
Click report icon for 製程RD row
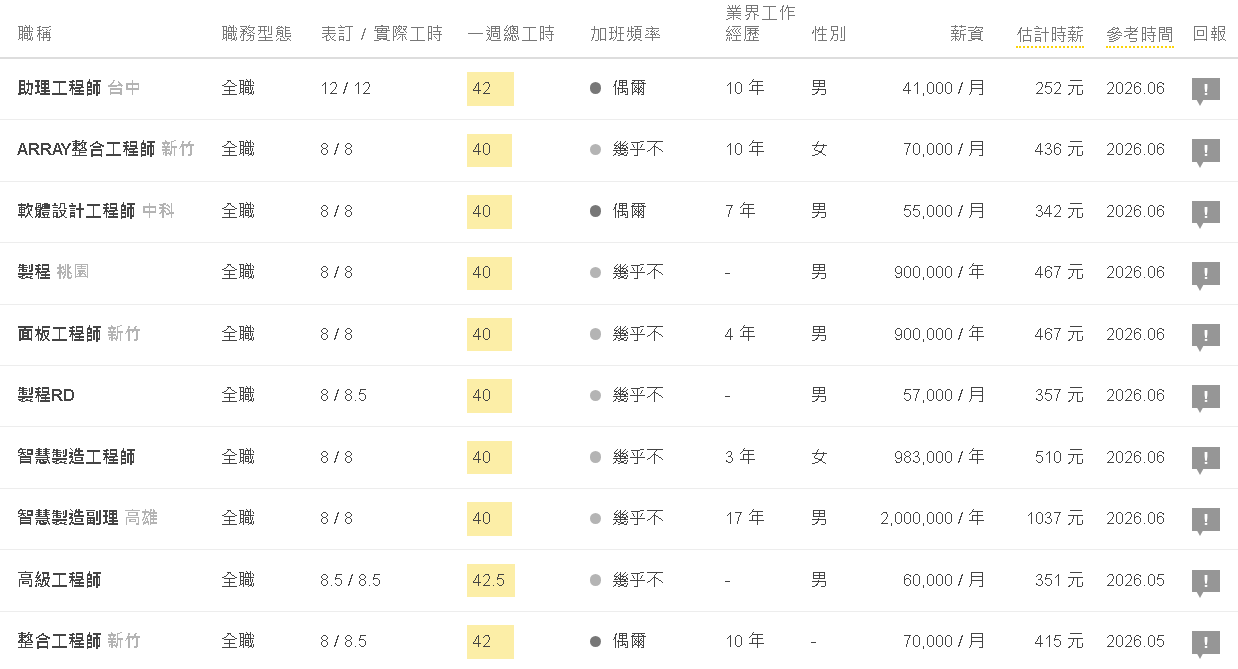click(x=1206, y=398)
